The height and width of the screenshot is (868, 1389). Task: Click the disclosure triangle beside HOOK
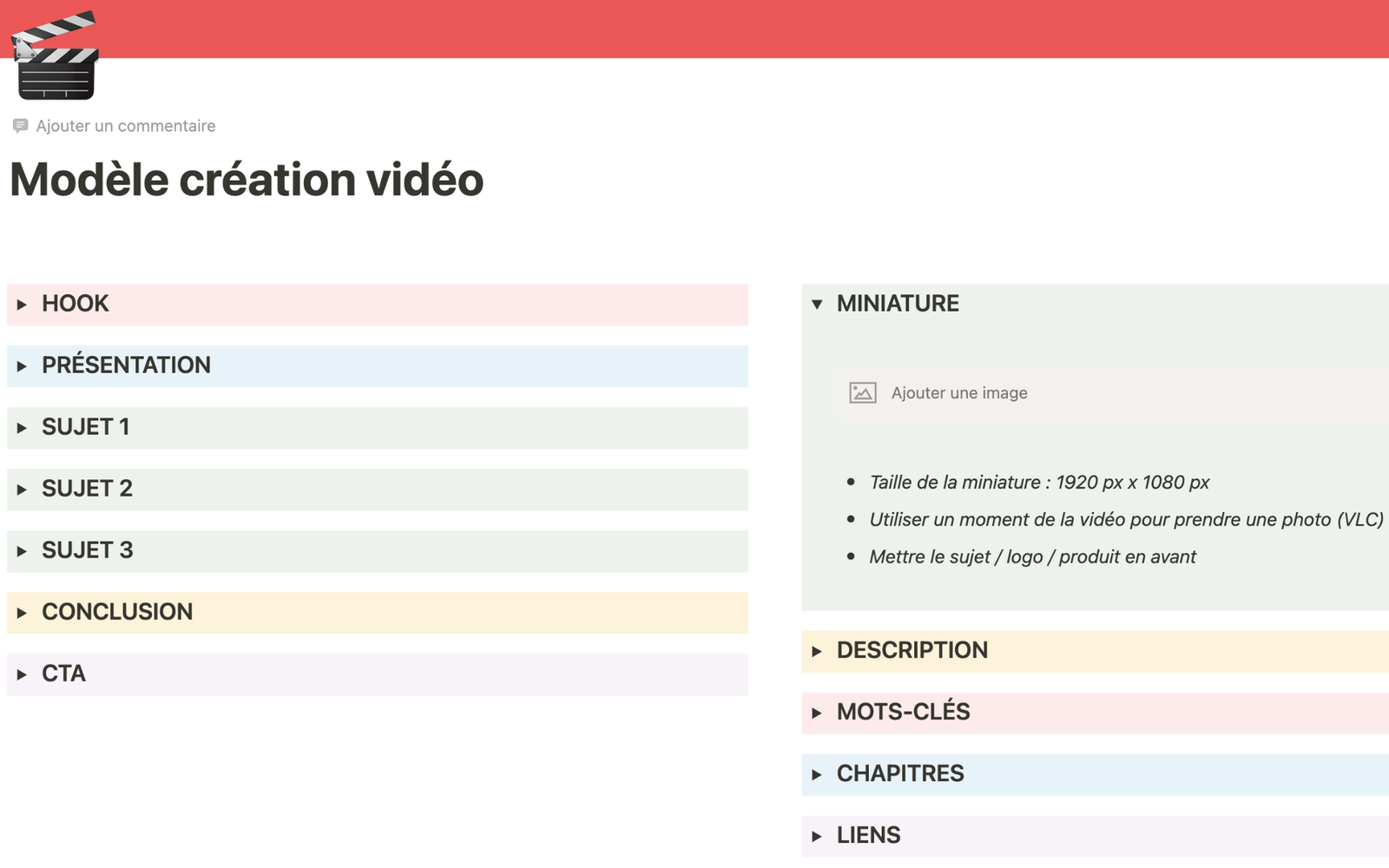(21, 305)
